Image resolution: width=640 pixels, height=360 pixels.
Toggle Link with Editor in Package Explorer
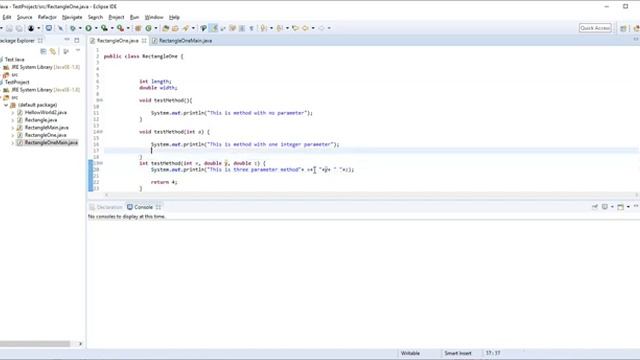point(53,51)
